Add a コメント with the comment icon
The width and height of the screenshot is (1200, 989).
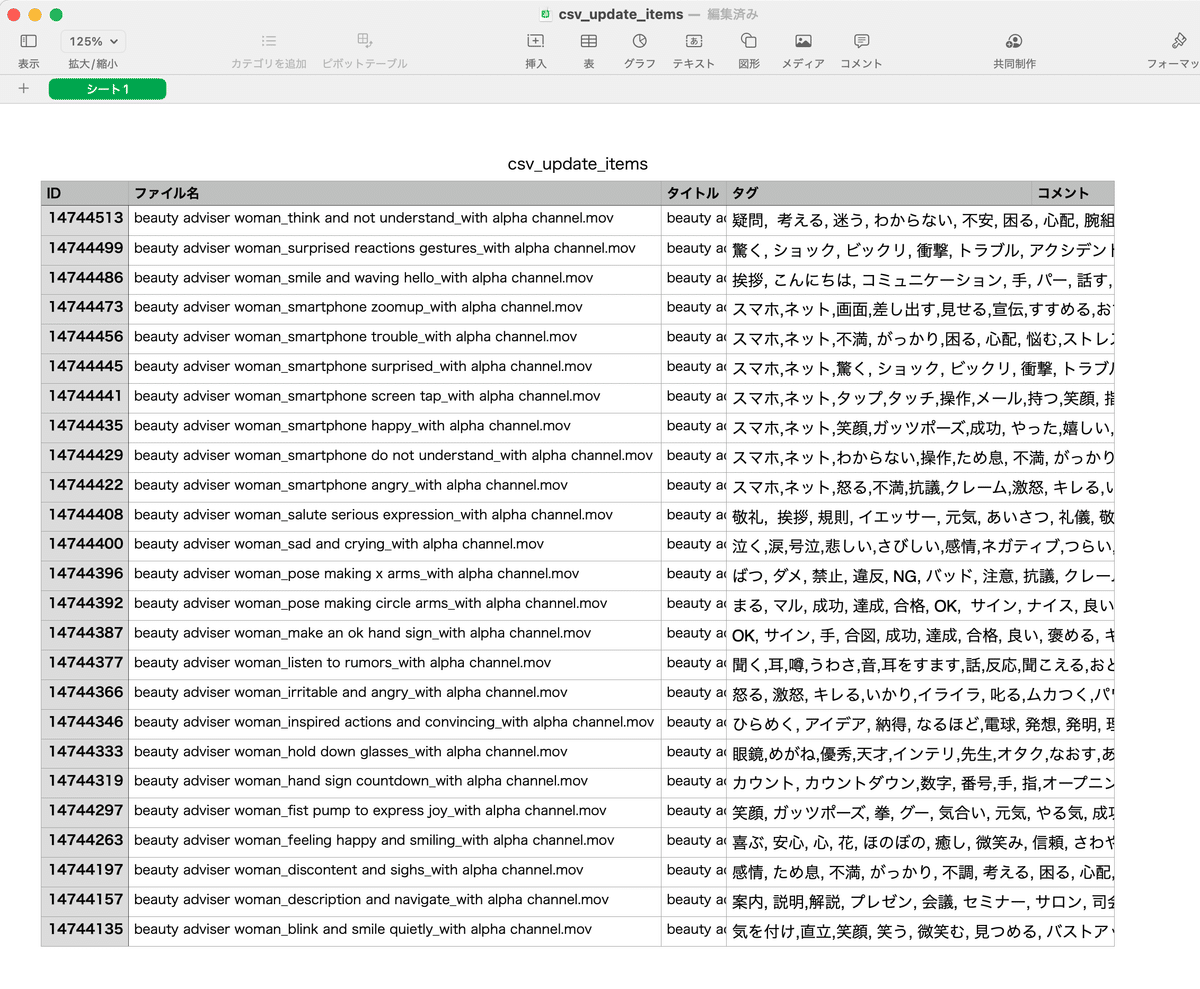click(x=860, y=47)
